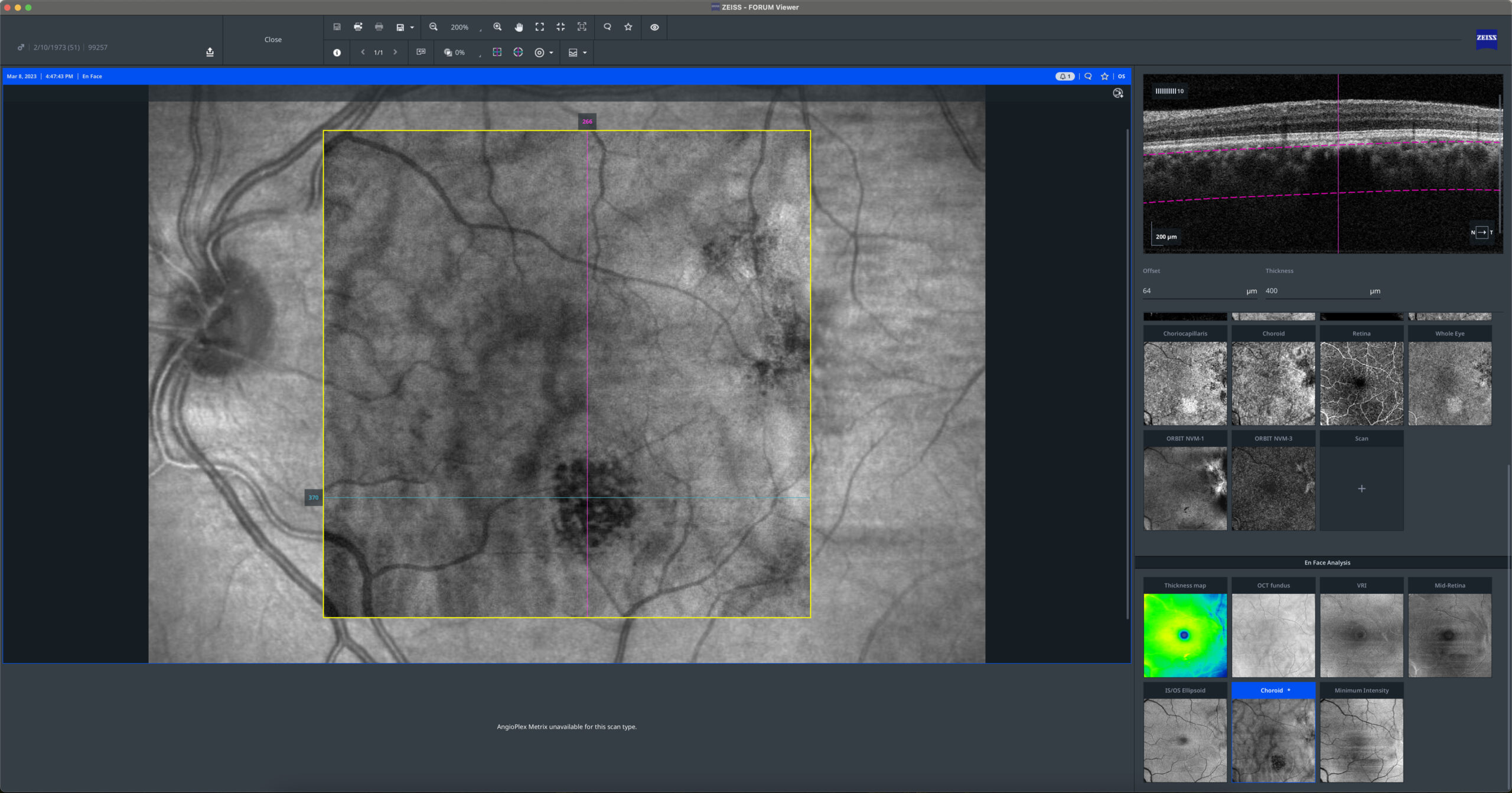Click the concentric circles grid icon

[x=539, y=53]
